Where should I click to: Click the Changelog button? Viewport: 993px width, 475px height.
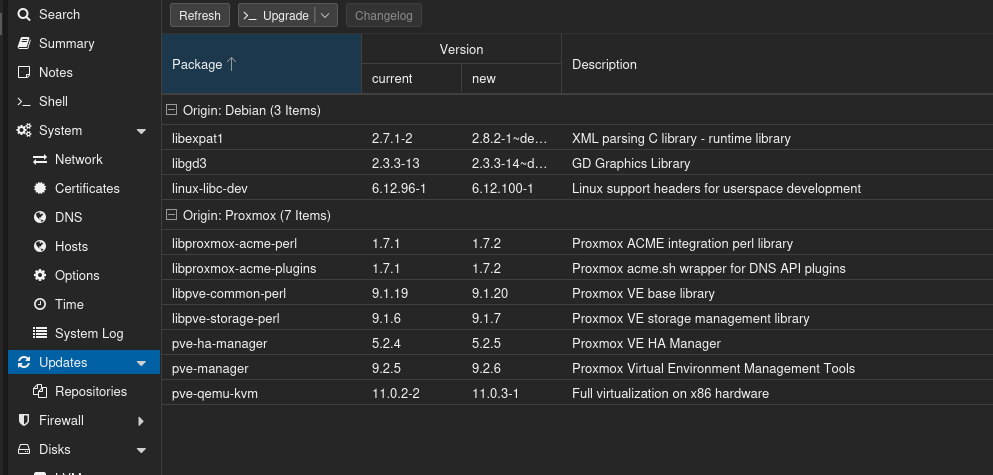pos(384,16)
